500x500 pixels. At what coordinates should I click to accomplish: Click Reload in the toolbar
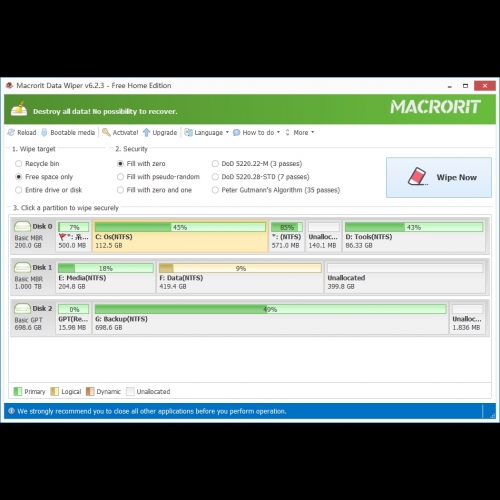pyautogui.click(x=22, y=132)
